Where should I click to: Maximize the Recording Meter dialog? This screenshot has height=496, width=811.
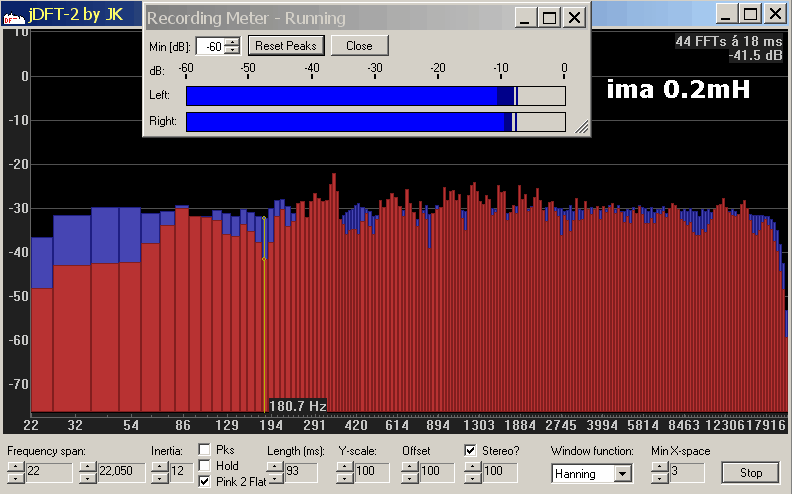[x=549, y=18]
